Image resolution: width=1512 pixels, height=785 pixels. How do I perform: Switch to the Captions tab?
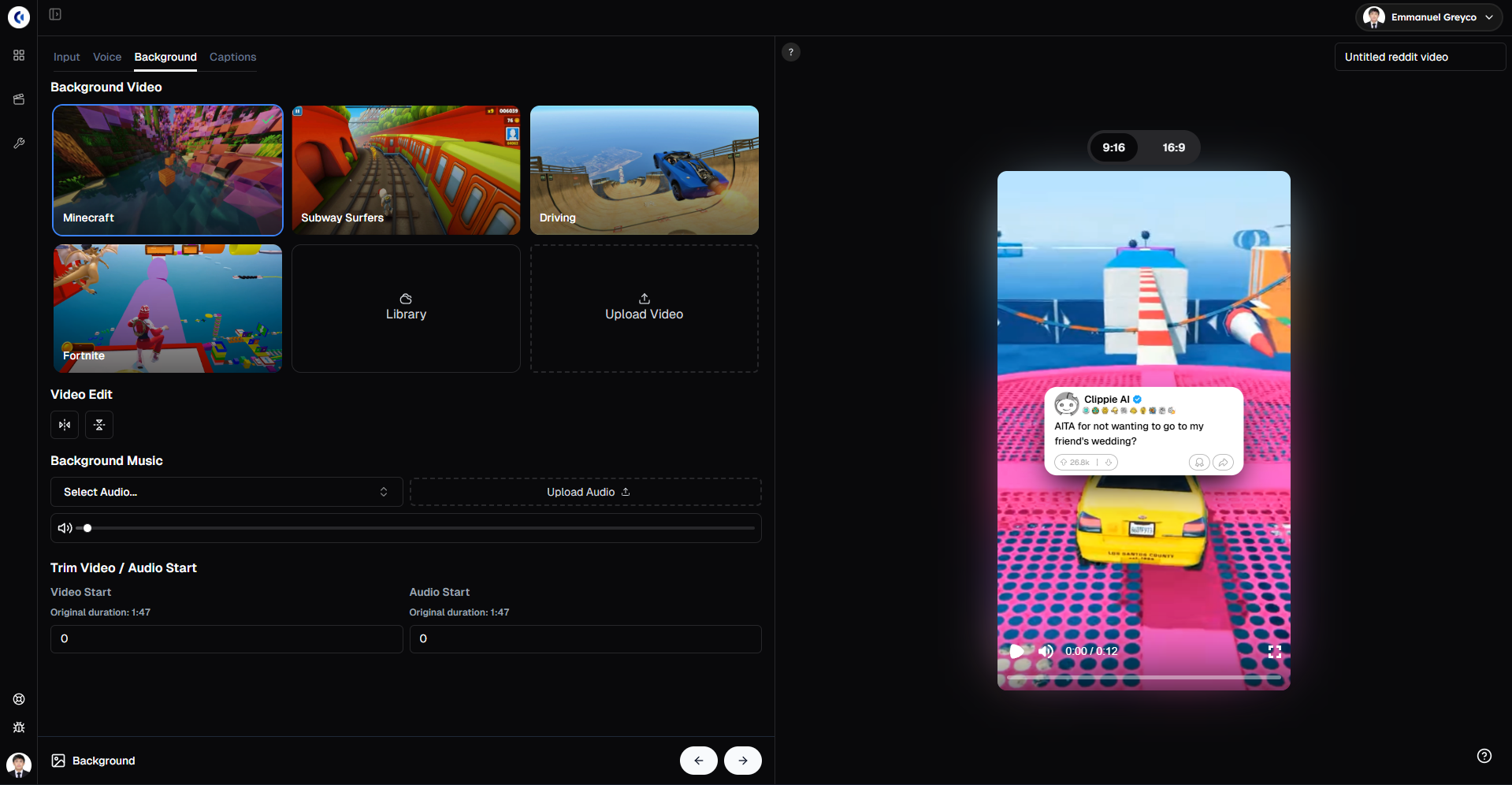(x=233, y=57)
